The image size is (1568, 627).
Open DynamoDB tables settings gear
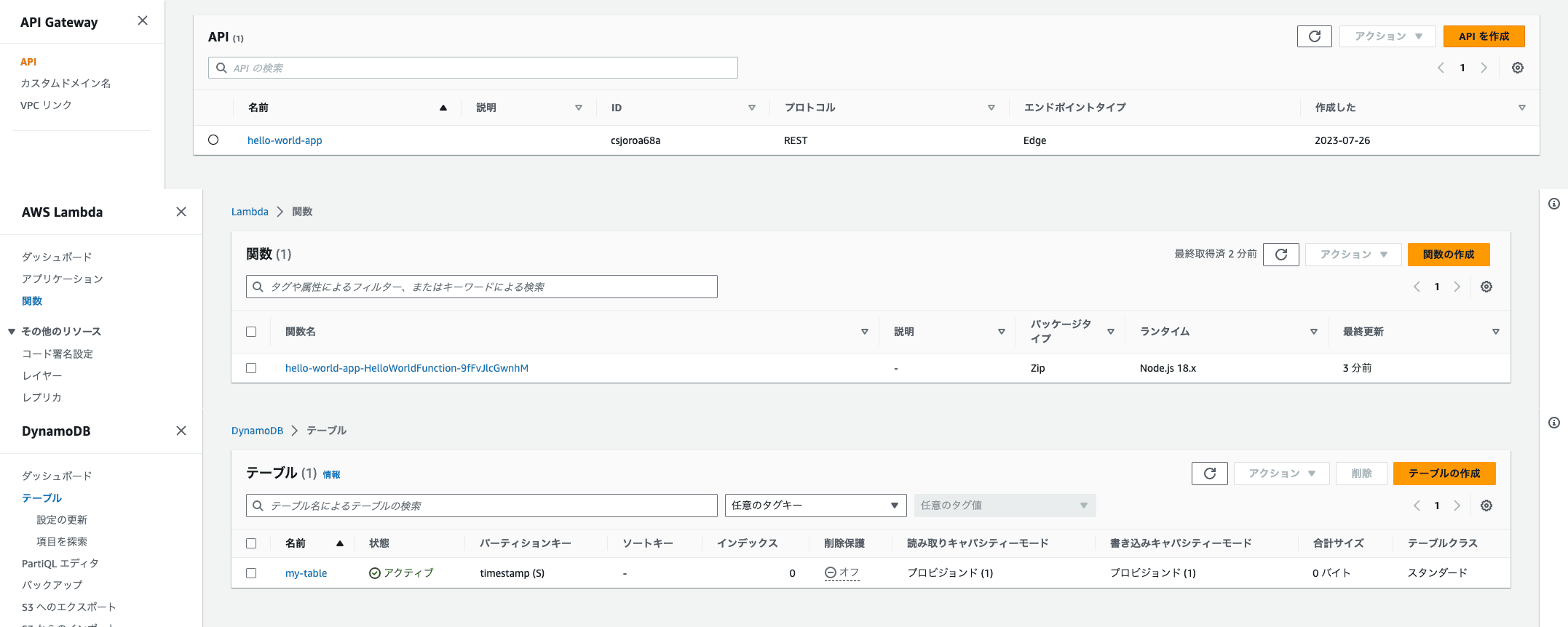point(1486,506)
